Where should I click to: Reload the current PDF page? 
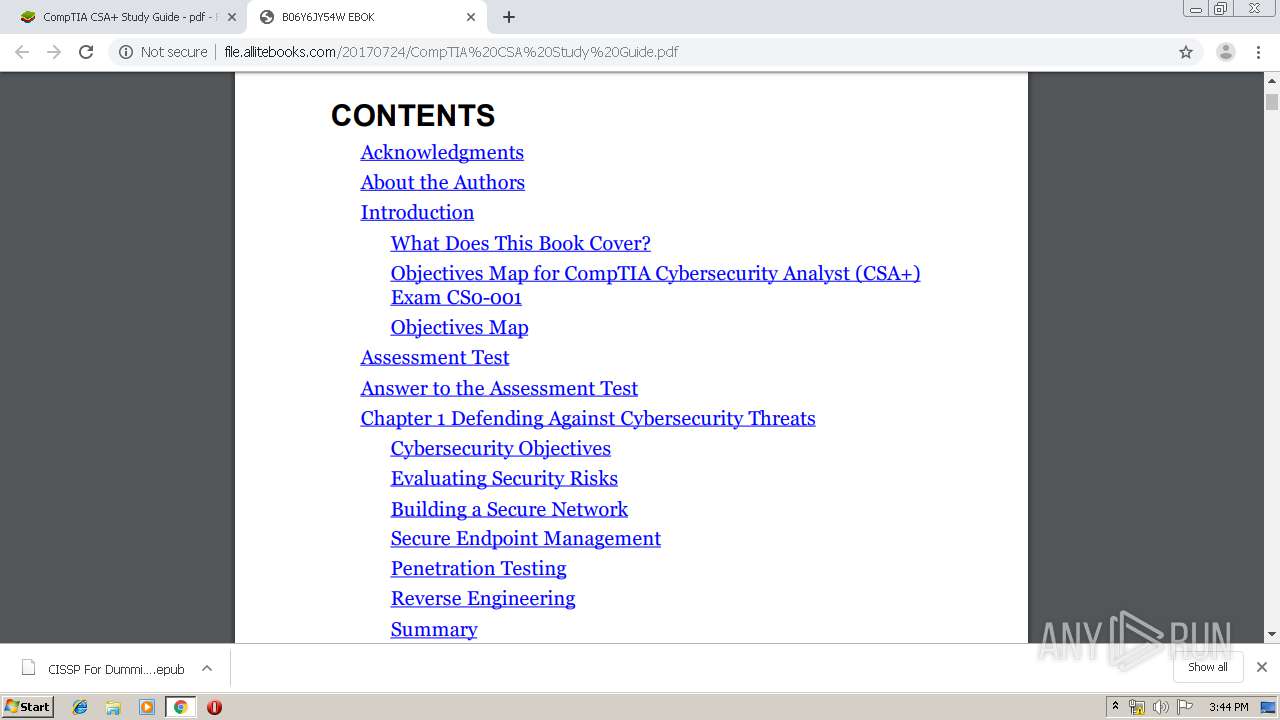pyautogui.click(x=86, y=52)
